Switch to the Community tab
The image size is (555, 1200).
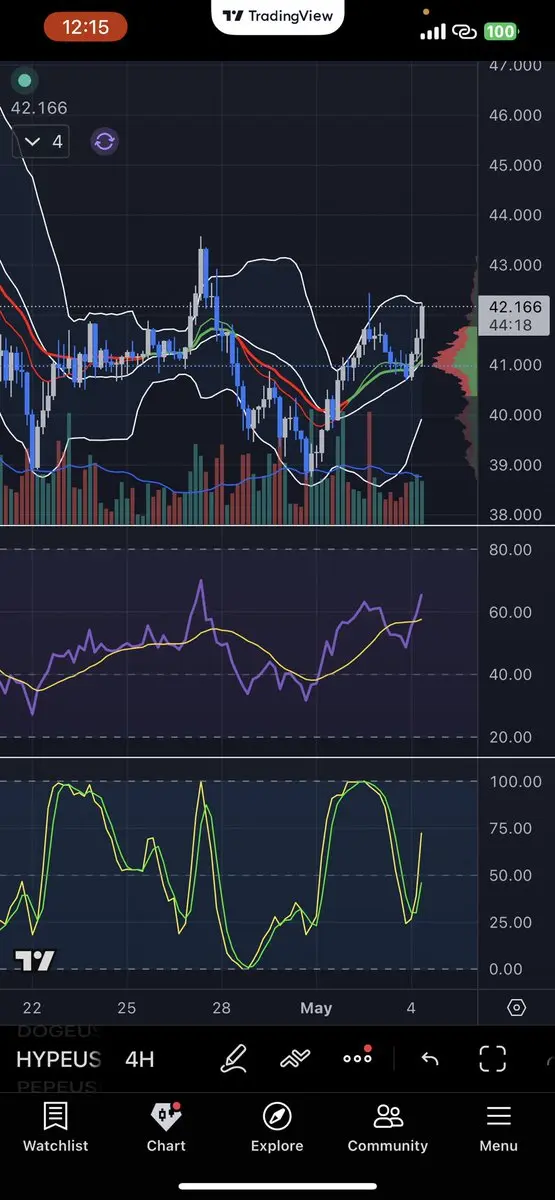pos(388,1128)
